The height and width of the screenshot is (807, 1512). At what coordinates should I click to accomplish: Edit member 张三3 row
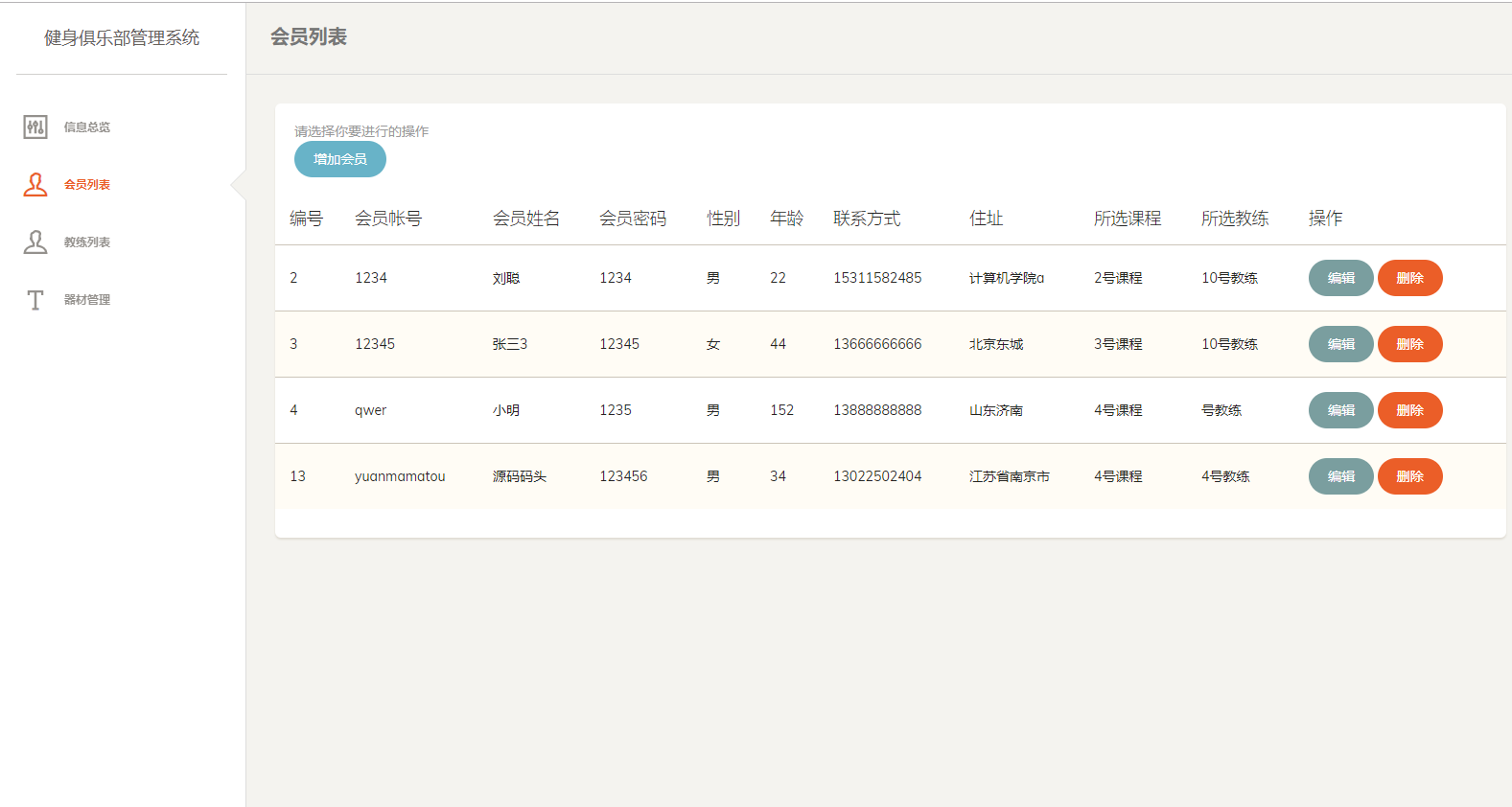tap(1340, 344)
